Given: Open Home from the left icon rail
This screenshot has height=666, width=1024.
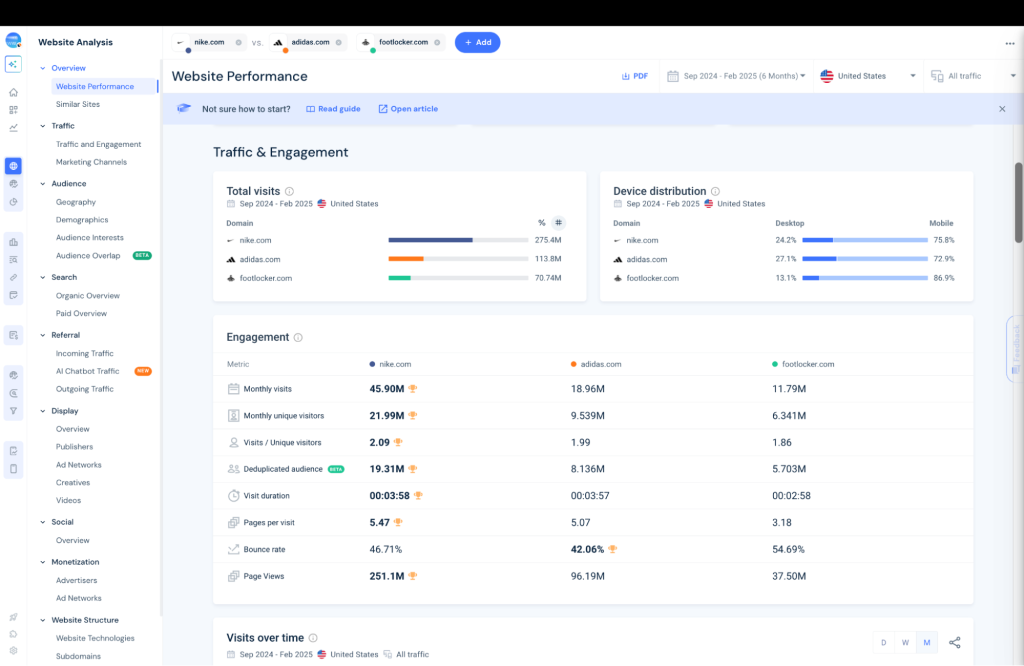Looking at the screenshot, I should (x=12, y=90).
